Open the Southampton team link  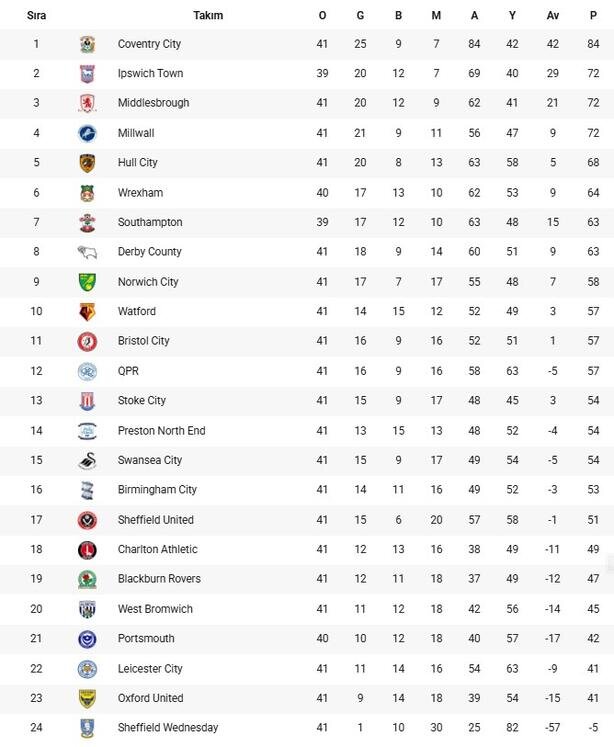[150, 222]
